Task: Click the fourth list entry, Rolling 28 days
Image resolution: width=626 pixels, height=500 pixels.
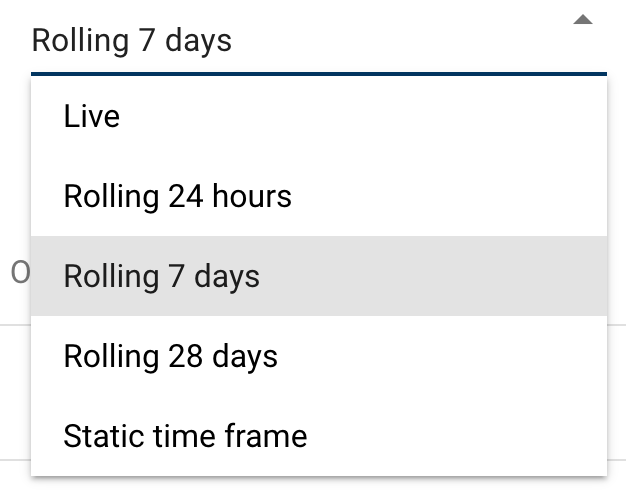Action: click(x=171, y=356)
